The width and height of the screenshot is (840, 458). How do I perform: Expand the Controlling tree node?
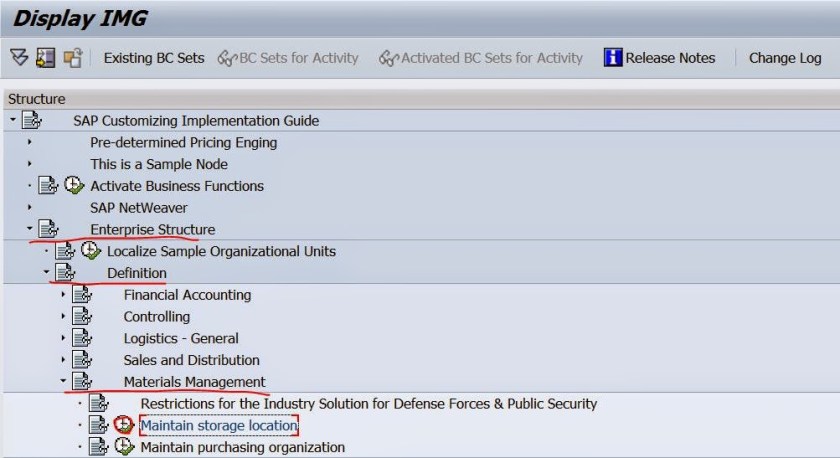pyautogui.click(x=63, y=316)
